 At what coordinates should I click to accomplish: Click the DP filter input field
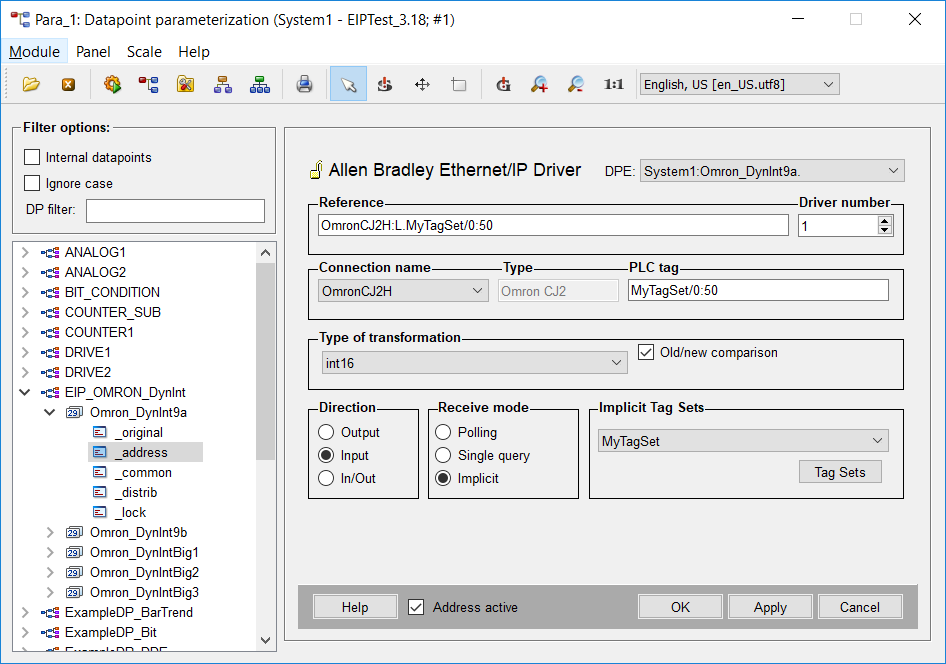pyautogui.click(x=175, y=210)
